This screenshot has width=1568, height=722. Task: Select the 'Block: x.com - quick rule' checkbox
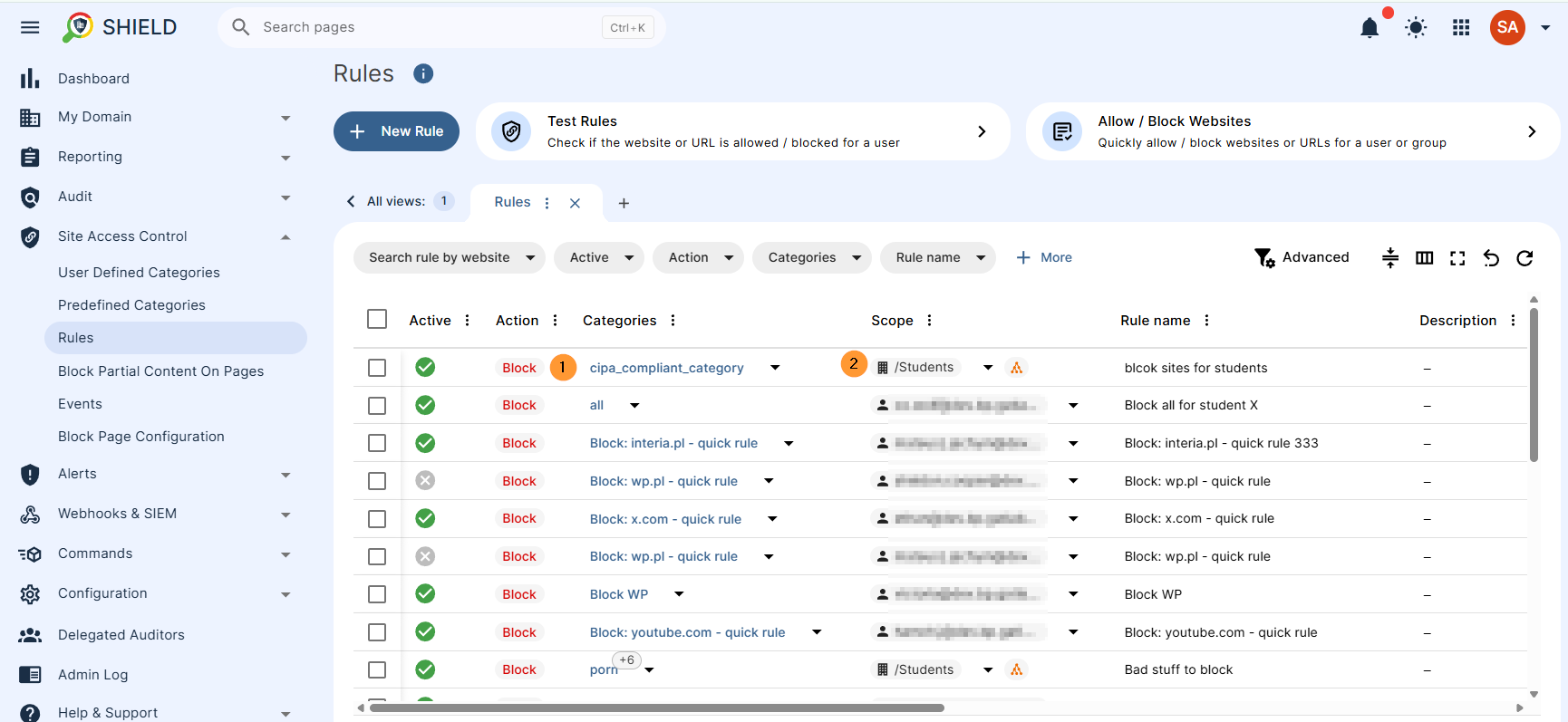377,519
